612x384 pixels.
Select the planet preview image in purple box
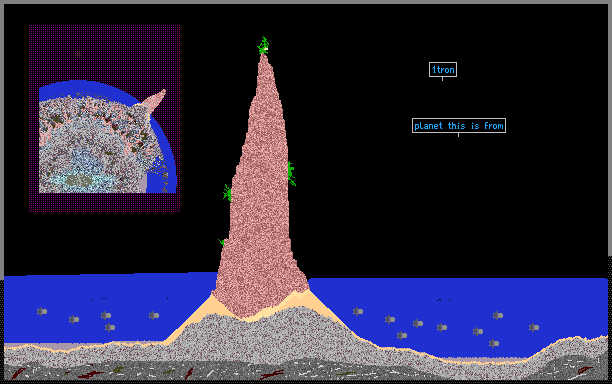(108, 137)
